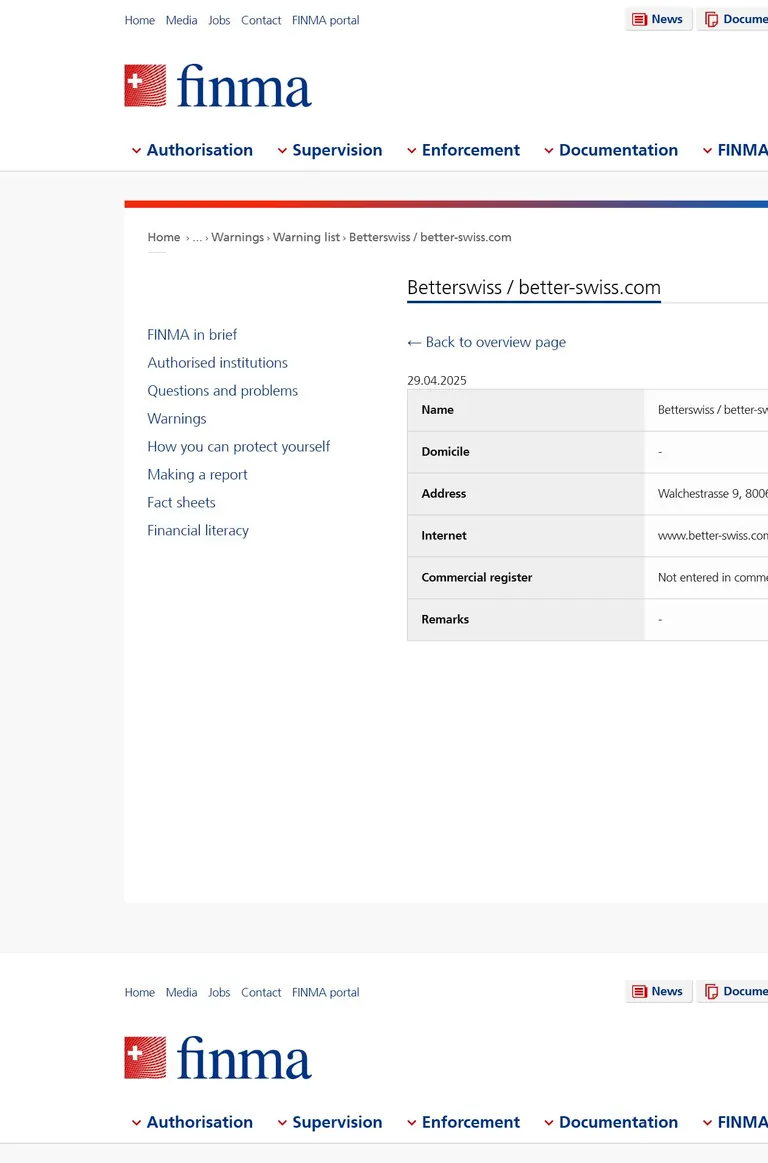Expand the Enforcement menu in top navigation

click(464, 150)
